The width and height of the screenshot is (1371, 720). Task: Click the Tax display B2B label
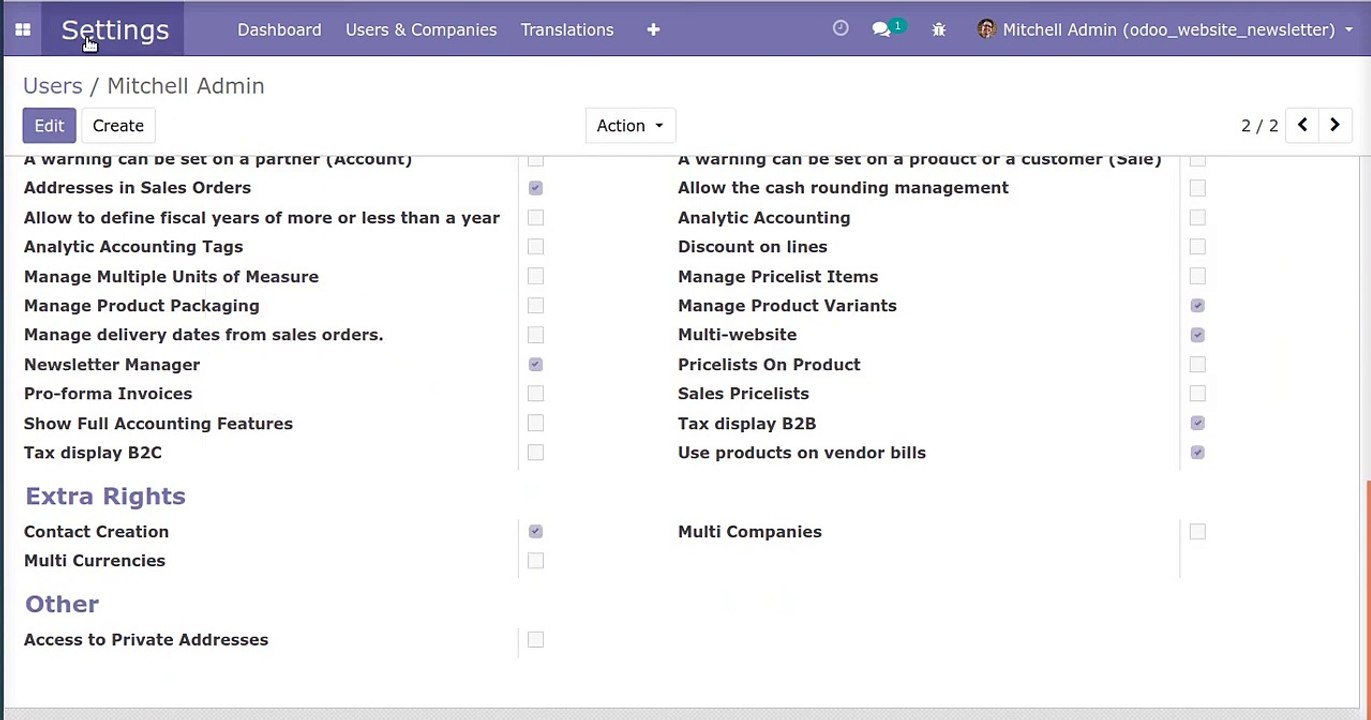coord(747,423)
